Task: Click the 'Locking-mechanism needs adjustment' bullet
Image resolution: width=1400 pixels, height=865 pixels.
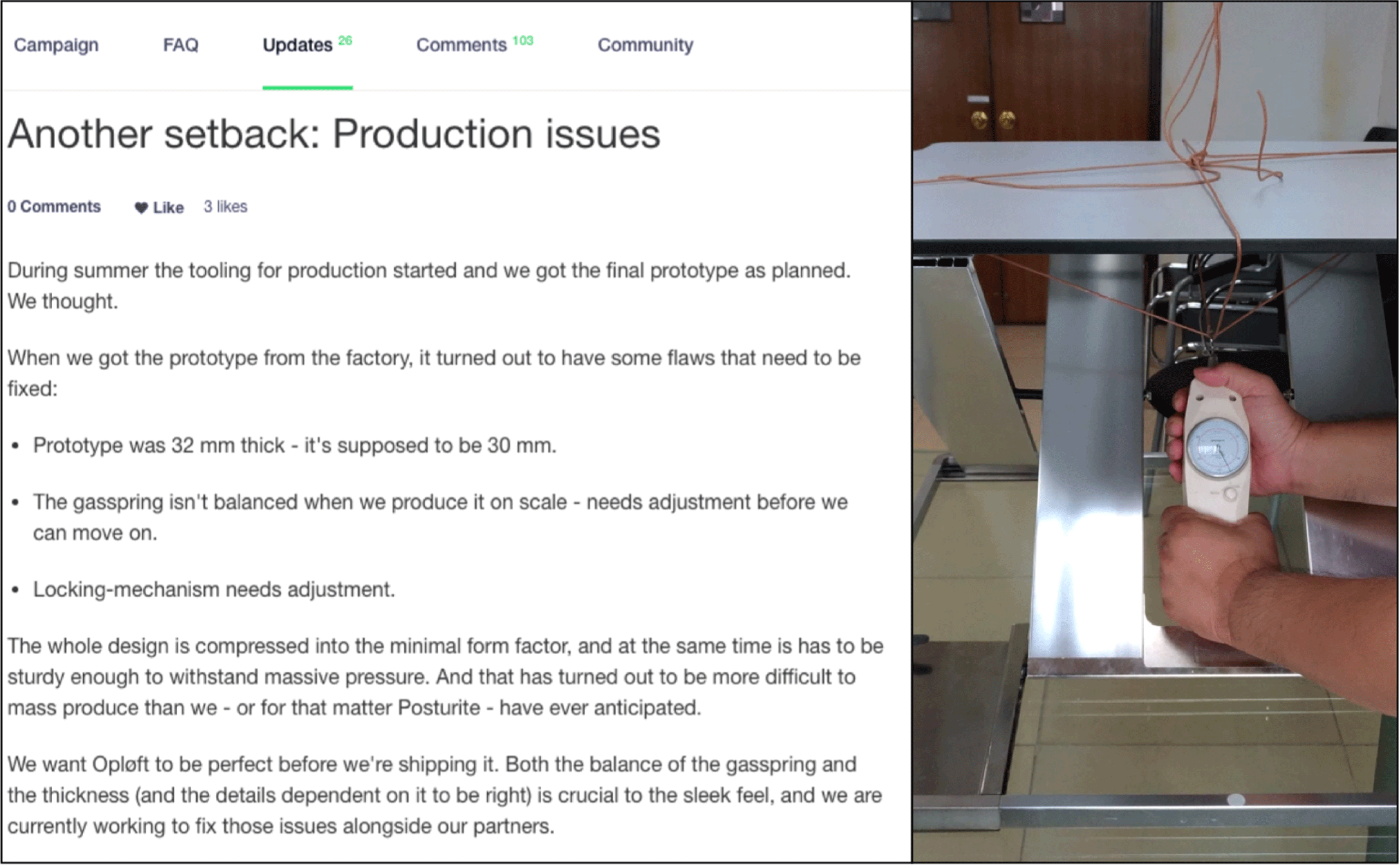Action: click(x=214, y=589)
